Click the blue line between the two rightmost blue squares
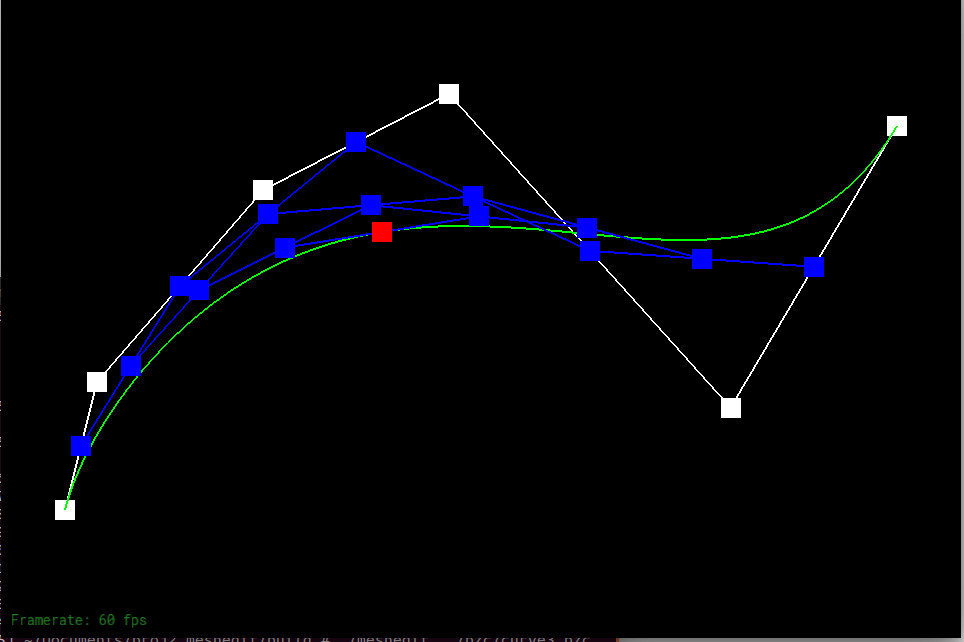This screenshot has height=642, width=964. [757, 263]
